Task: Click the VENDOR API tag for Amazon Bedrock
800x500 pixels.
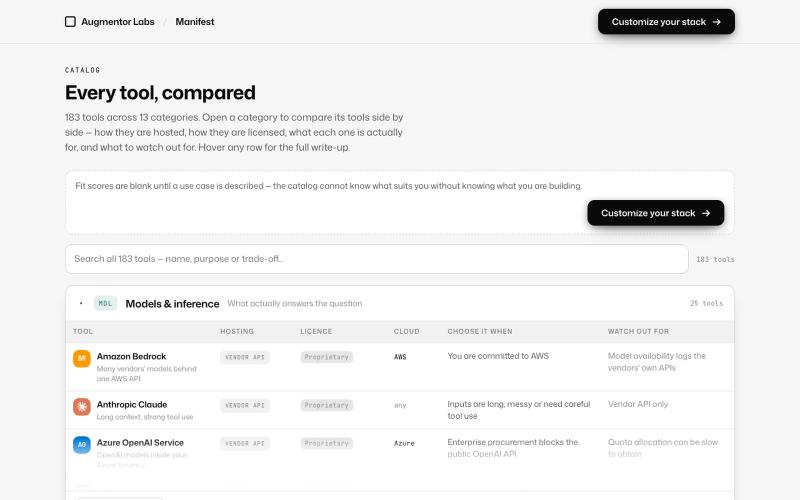Action: point(245,357)
